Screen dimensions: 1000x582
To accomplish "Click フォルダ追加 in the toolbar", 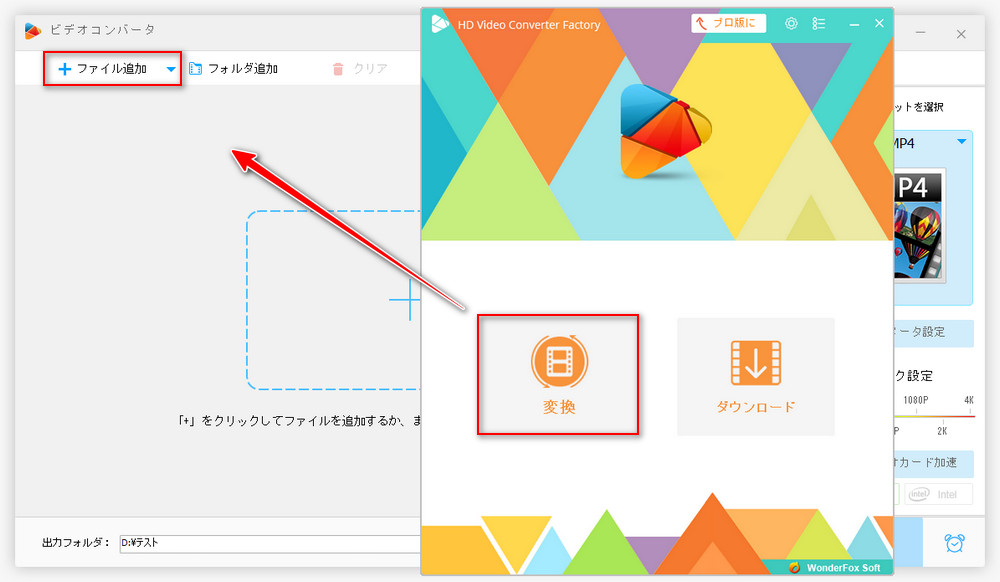I will (233, 68).
